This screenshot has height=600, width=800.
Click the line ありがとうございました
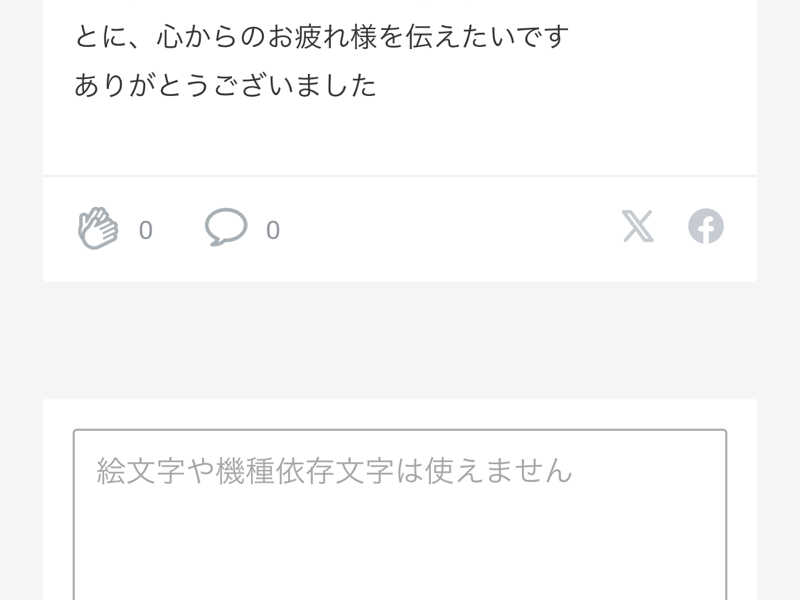[226, 85]
